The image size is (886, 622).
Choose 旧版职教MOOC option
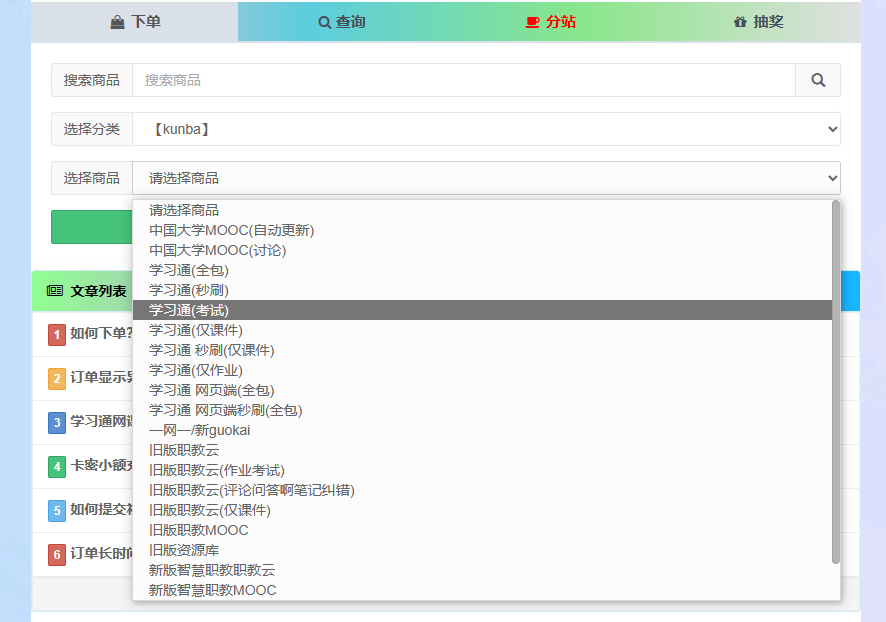pyautogui.click(x=483, y=530)
